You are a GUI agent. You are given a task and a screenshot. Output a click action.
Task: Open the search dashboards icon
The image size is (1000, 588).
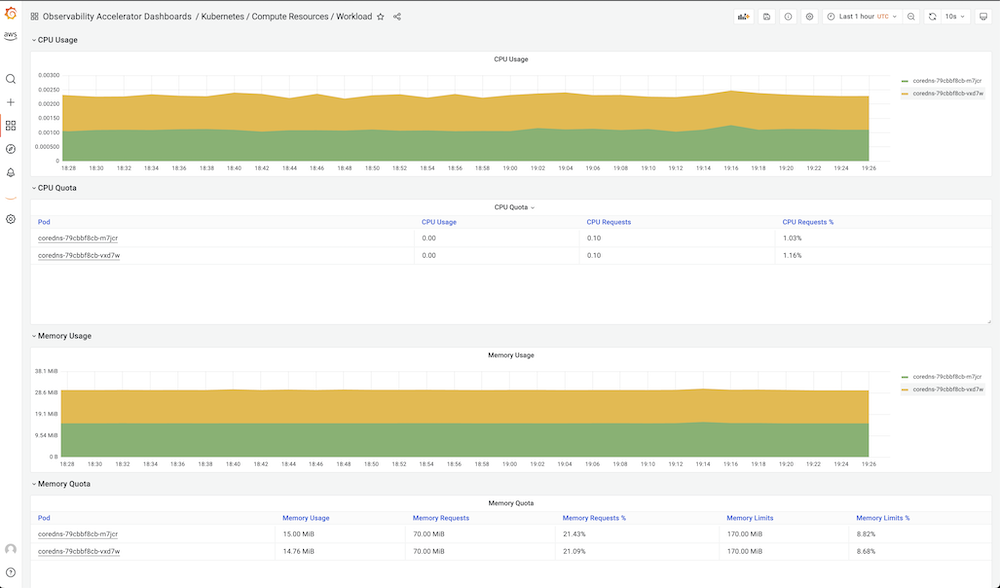[10, 79]
